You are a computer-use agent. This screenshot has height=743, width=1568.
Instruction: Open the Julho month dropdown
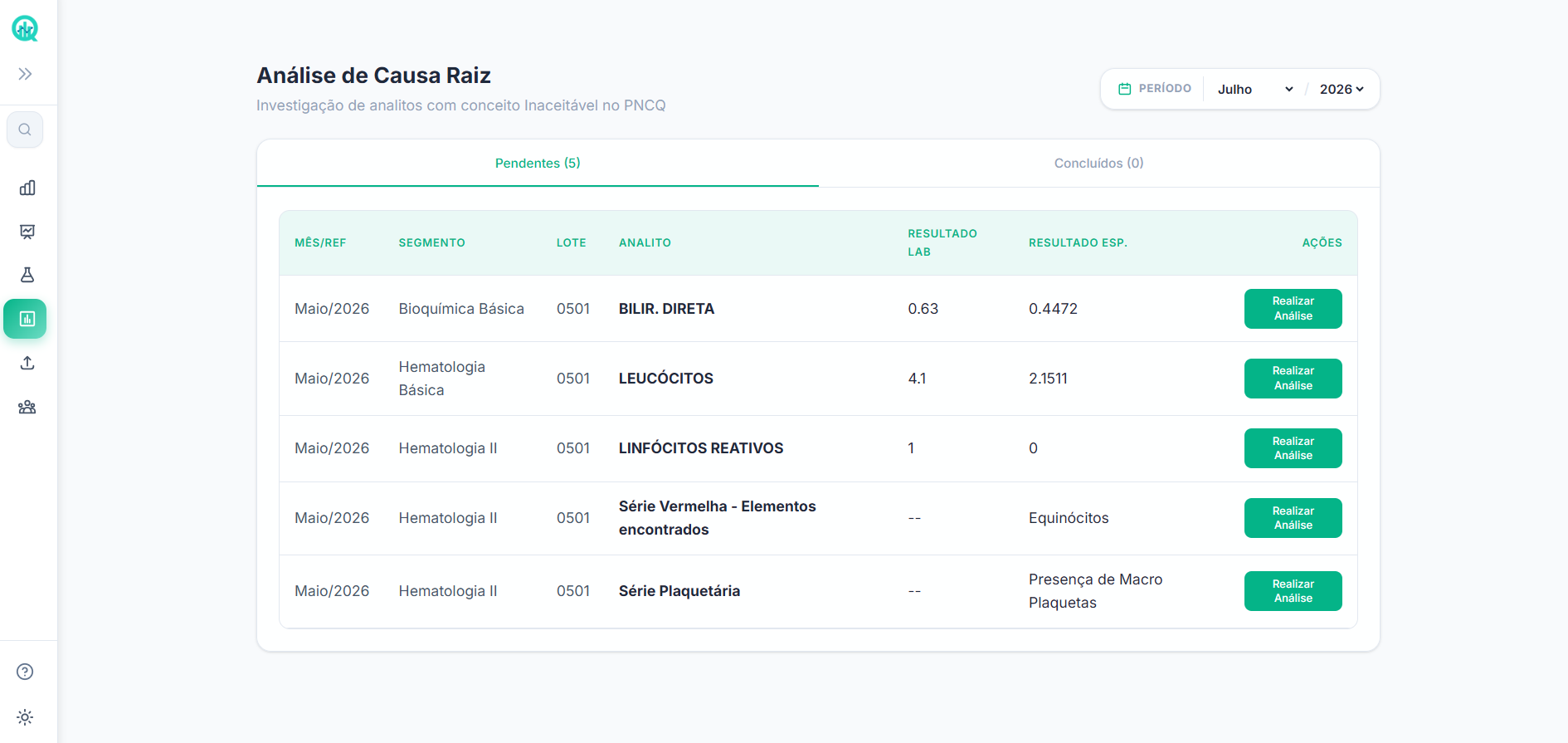(1255, 89)
